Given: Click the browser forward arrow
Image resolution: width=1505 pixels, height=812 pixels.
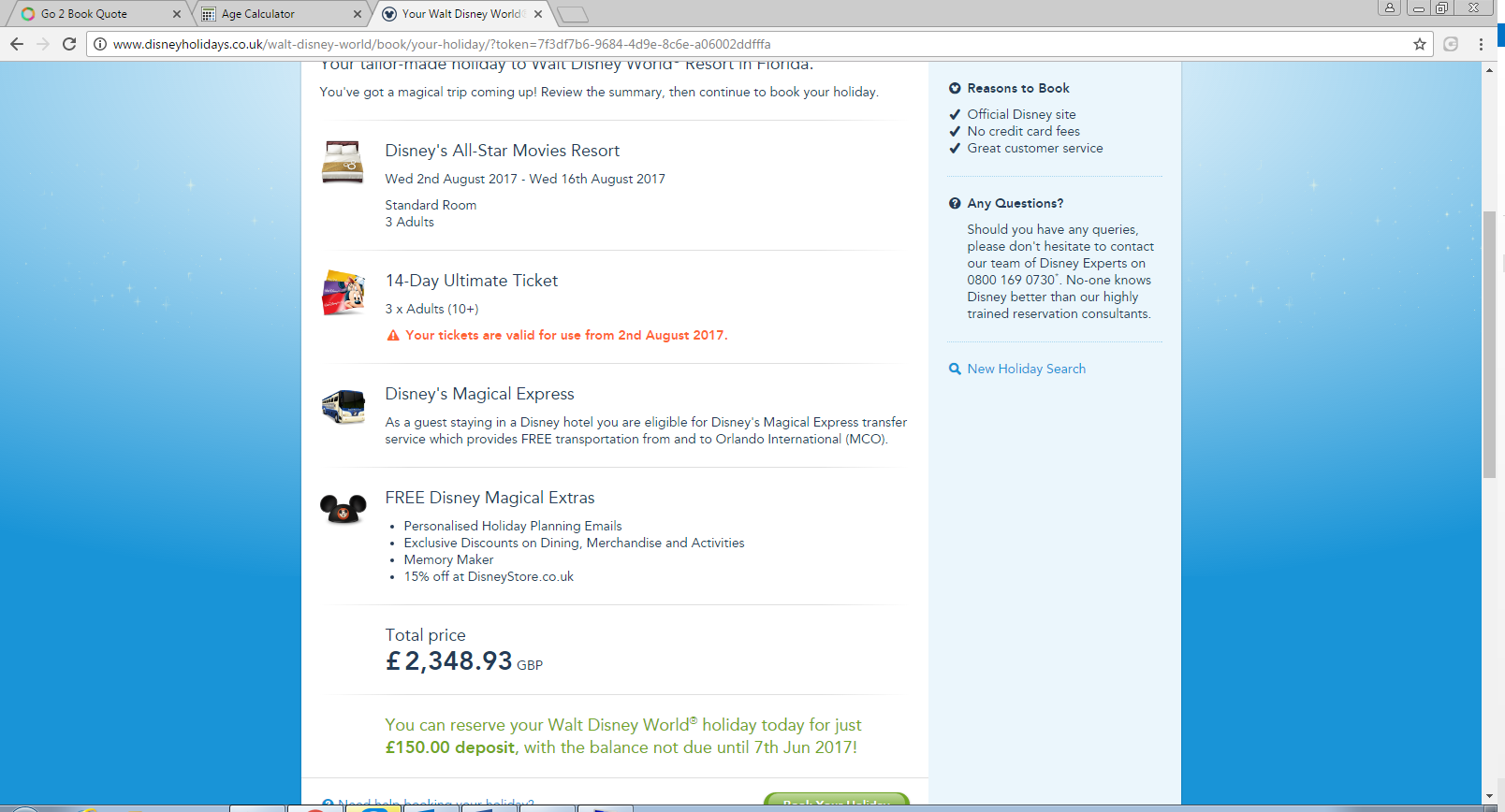Looking at the screenshot, I should 43,44.
